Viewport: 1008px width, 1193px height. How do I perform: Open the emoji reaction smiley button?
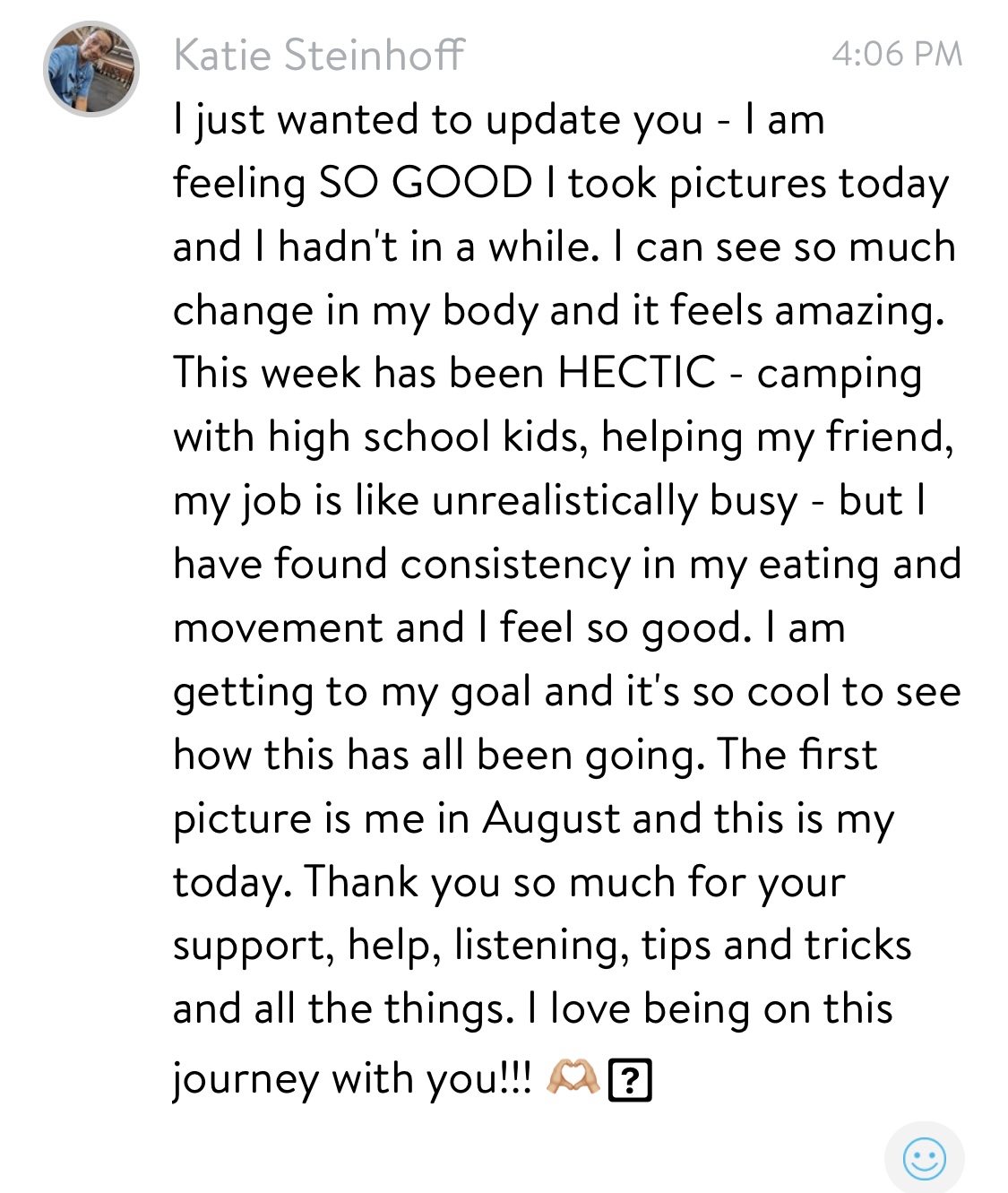924,1159
